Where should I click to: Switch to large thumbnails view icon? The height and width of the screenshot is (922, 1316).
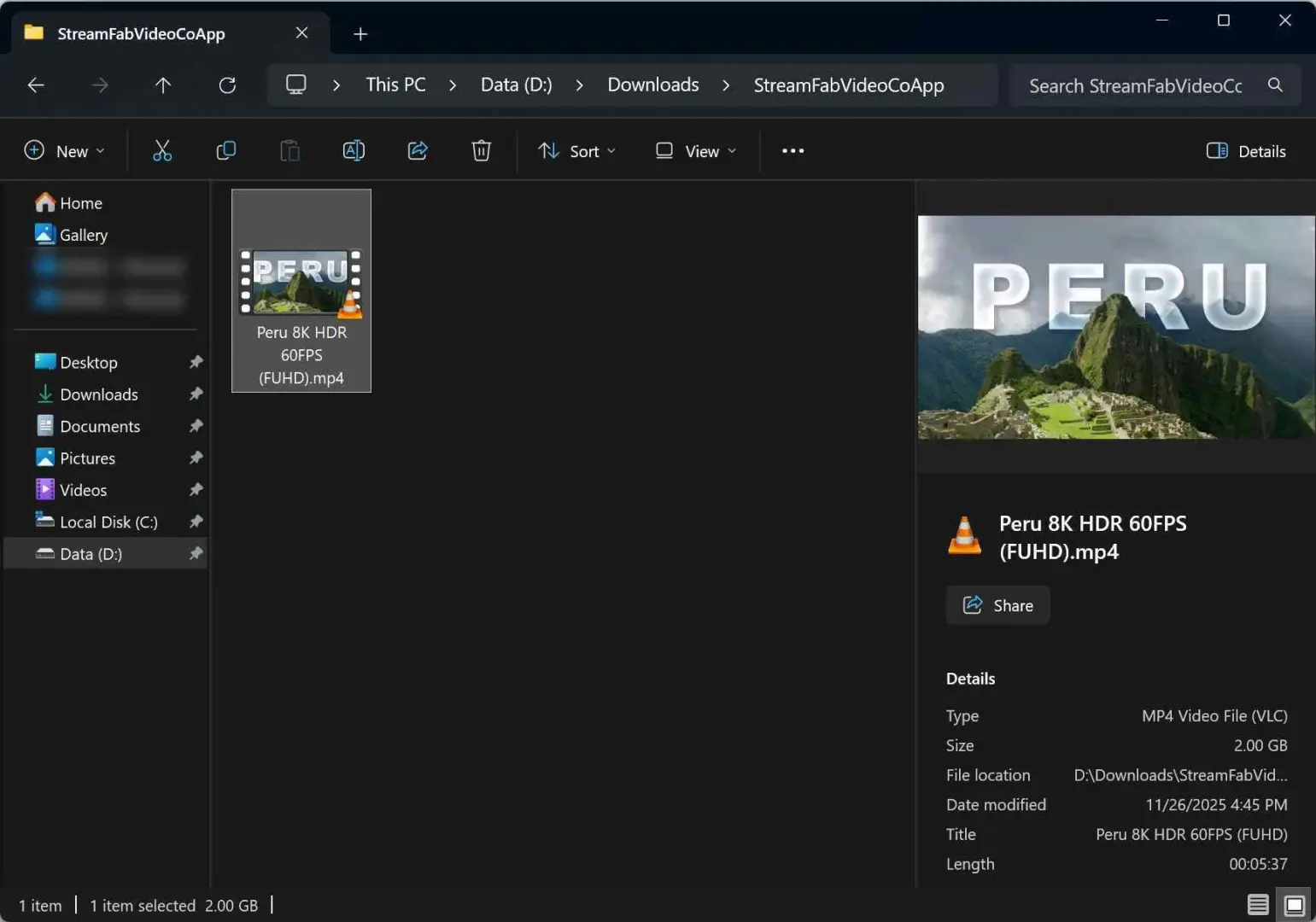[1295, 904]
